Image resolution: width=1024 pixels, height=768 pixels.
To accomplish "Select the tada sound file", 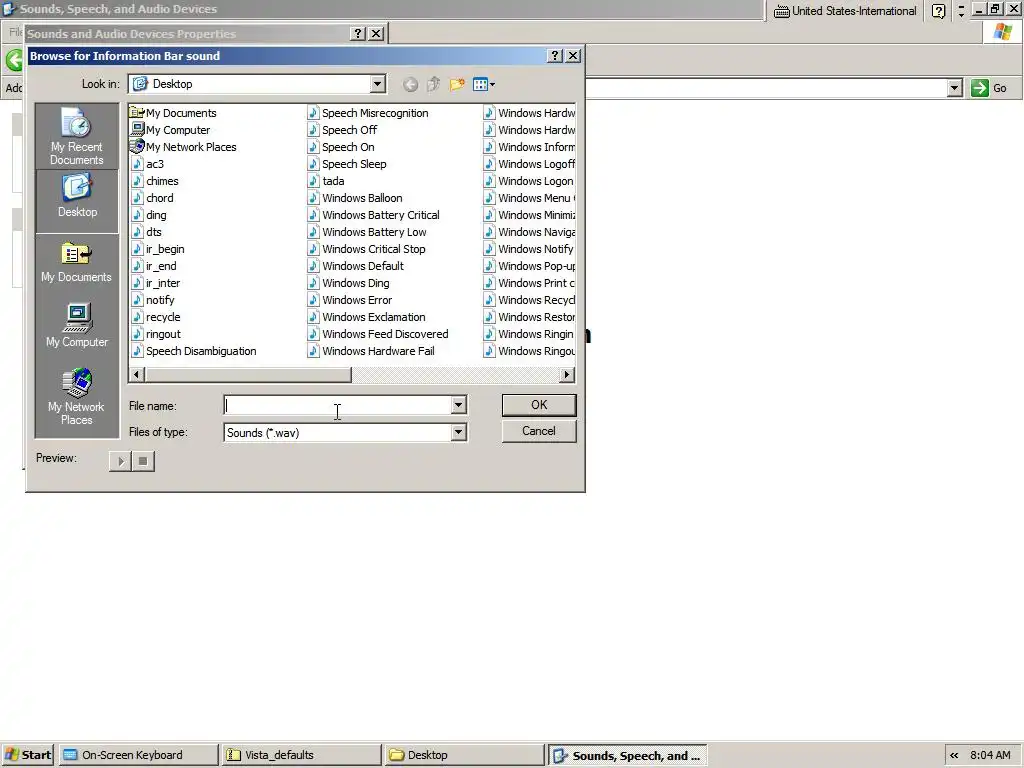I will click(x=326, y=181).
